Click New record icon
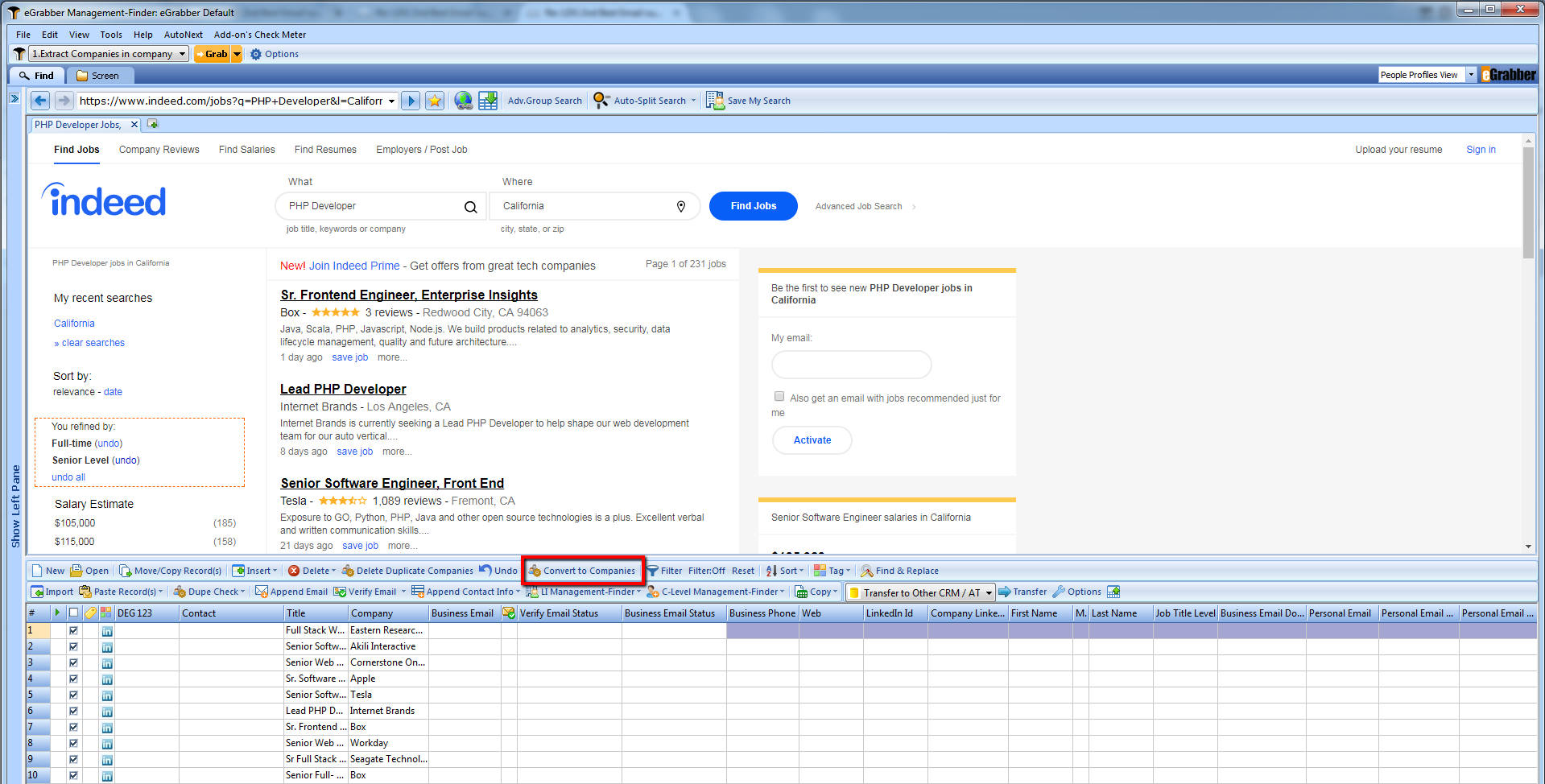Viewport: 1545px width, 784px height. pos(37,571)
